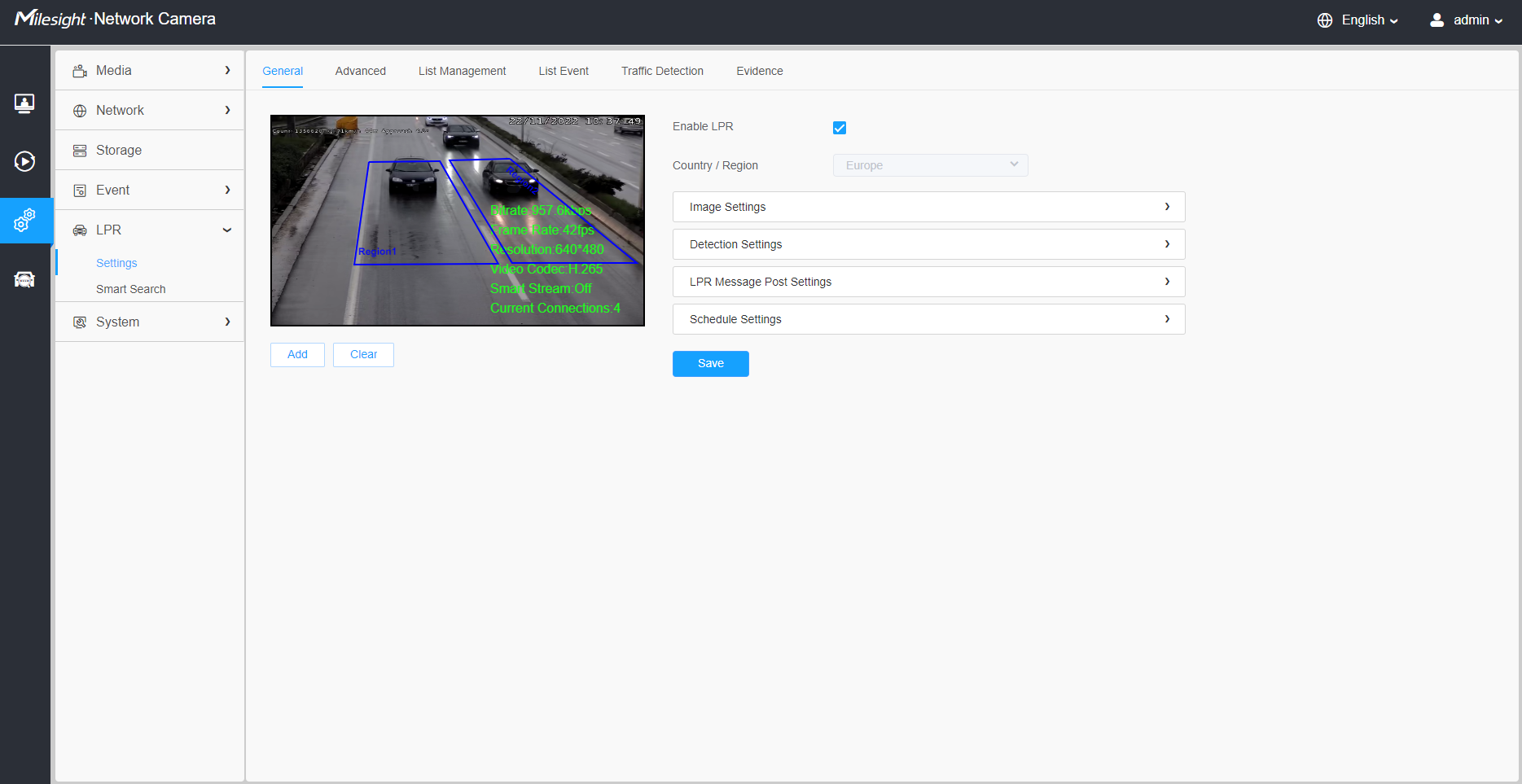This screenshot has width=1522, height=784.
Task: Collapse the LPR menu chevron
Action: pos(227,230)
